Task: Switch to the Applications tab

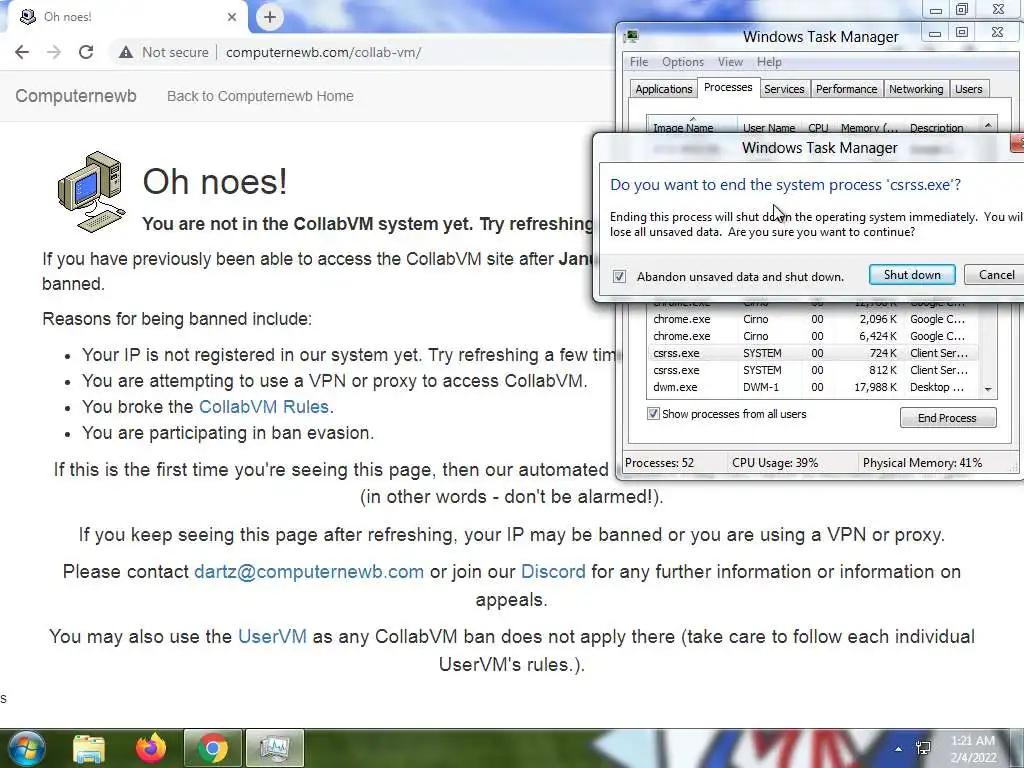Action: click(664, 89)
